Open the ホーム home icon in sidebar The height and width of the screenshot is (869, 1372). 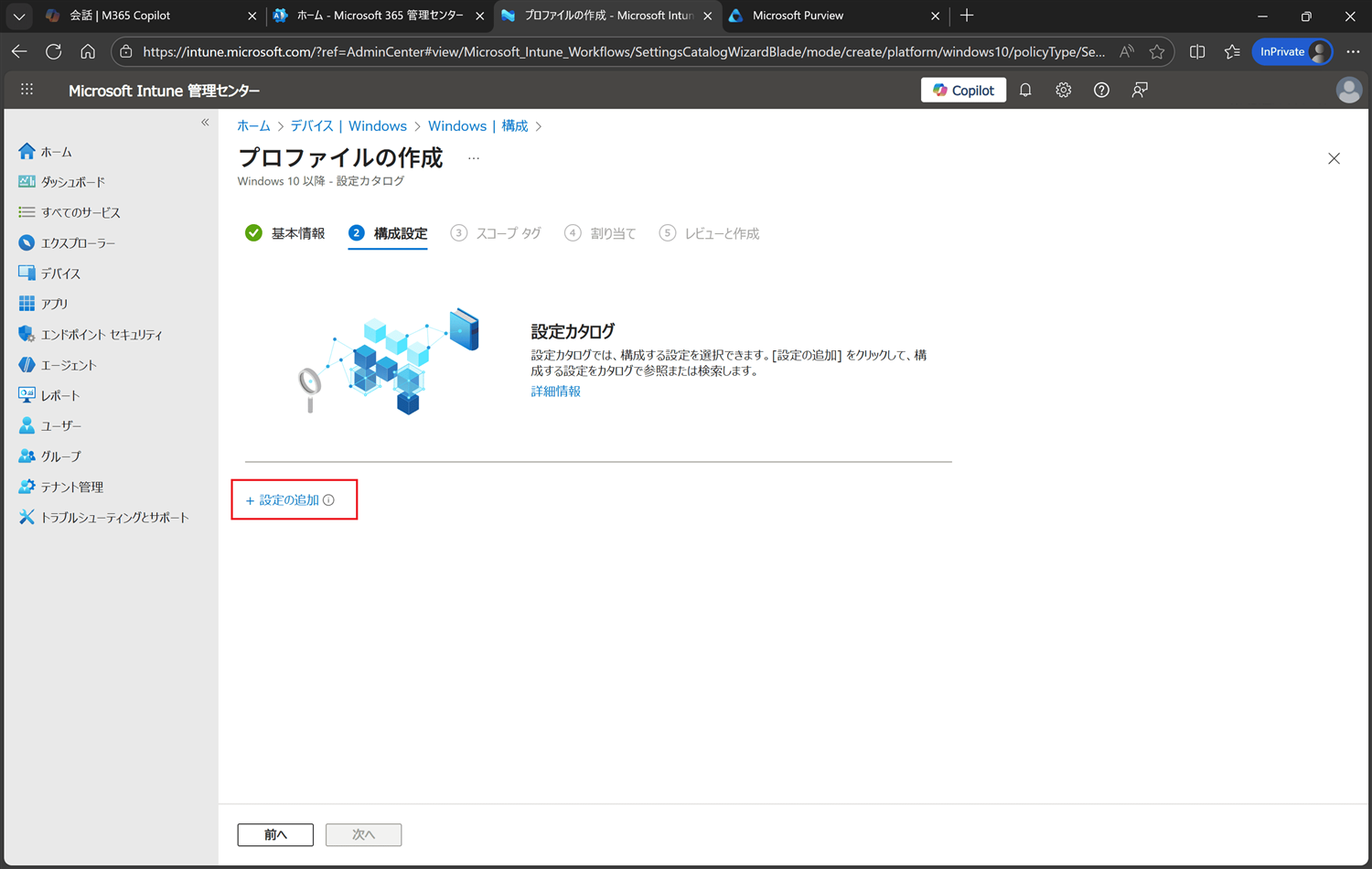(27, 151)
